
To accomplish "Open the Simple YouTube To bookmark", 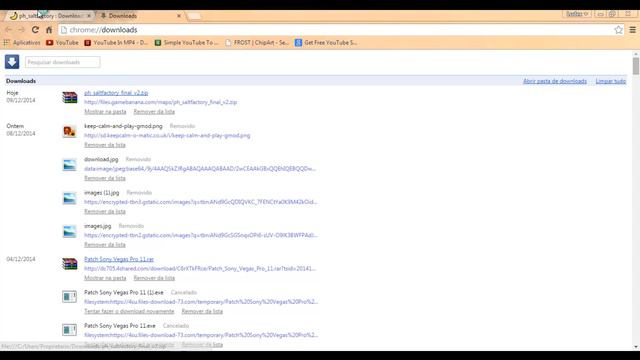I will coord(187,42).
